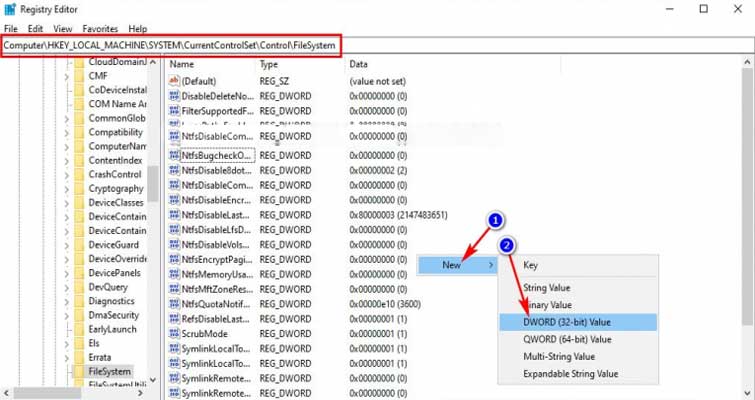
Task: Click the DWORD icon of NtfsBugcheckO... entry
Action: [174, 155]
